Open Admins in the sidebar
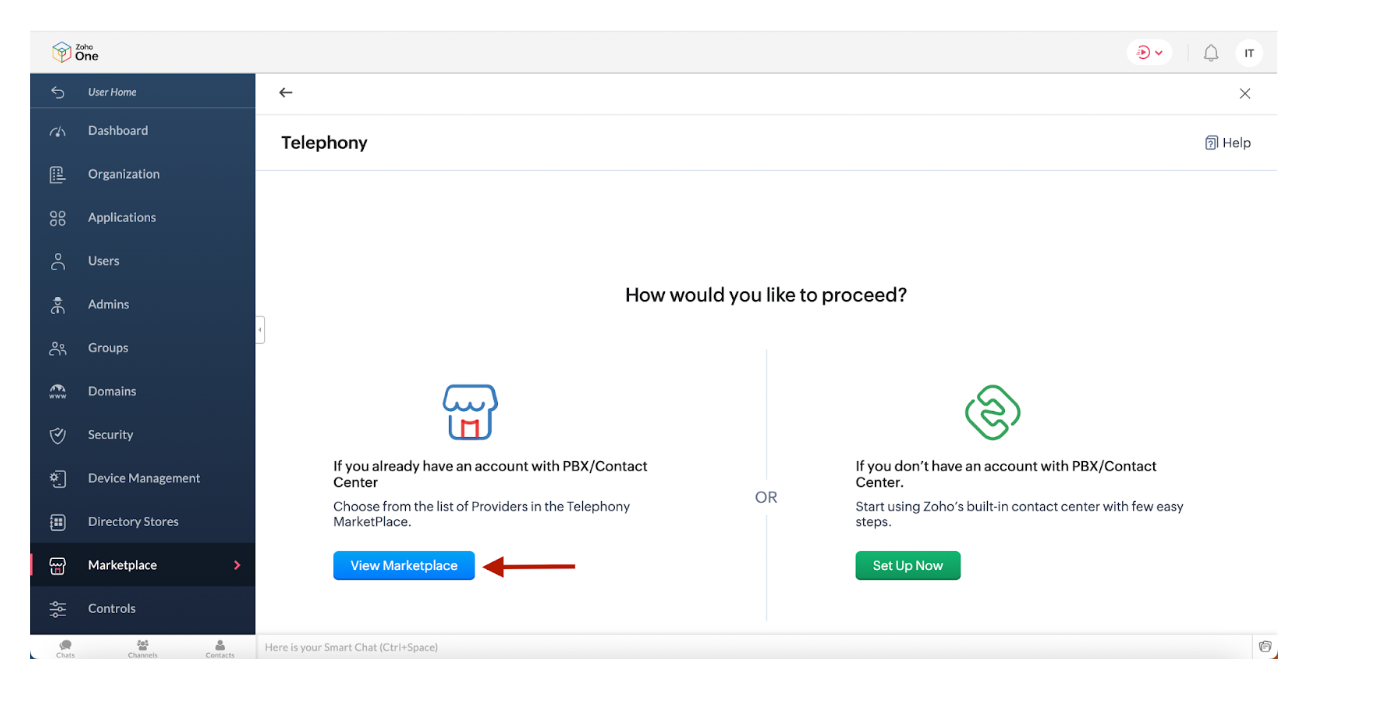Screen dimensions: 1382x702 click(x=143, y=305)
